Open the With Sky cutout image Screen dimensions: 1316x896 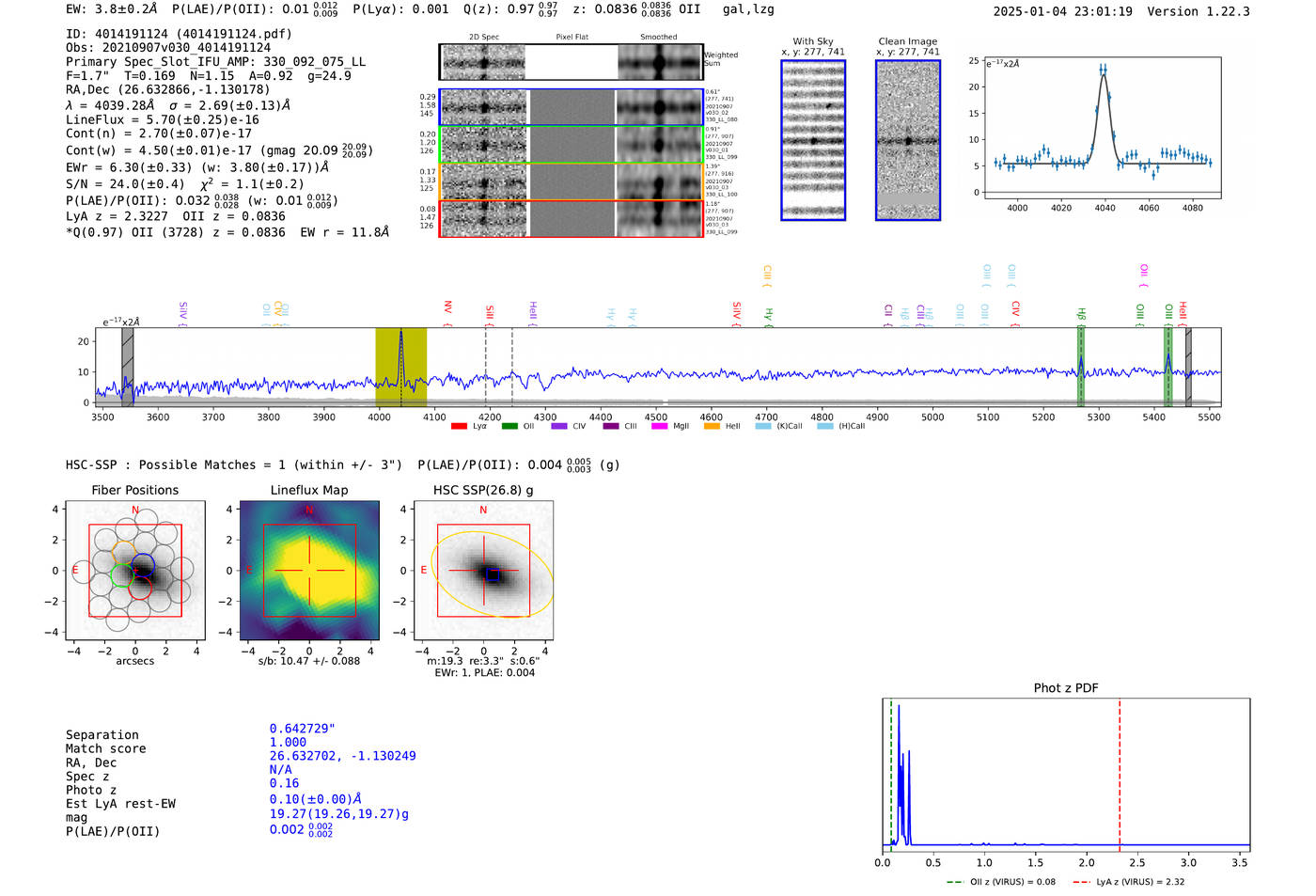point(813,140)
